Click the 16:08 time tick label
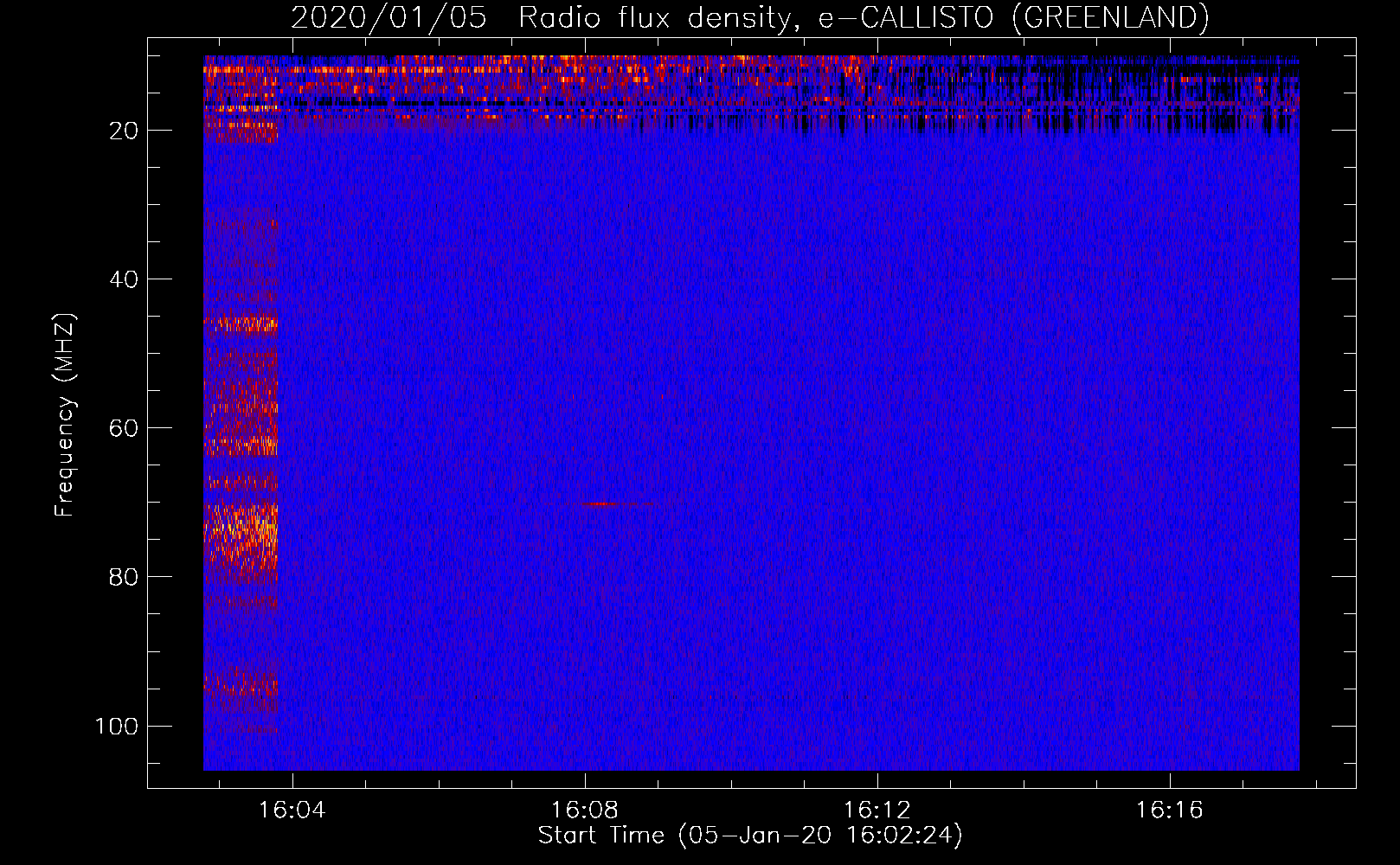 pos(585,811)
